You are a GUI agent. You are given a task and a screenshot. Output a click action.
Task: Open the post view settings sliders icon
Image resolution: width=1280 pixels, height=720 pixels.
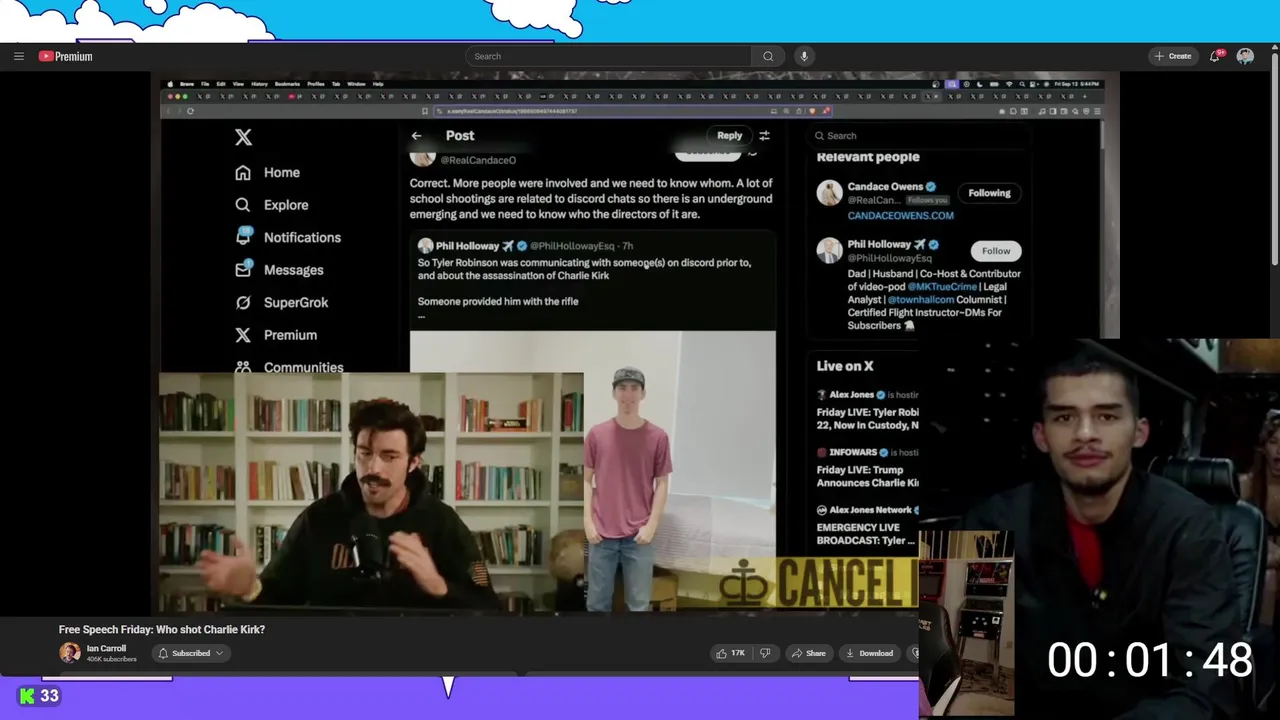(x=764, y=136)
